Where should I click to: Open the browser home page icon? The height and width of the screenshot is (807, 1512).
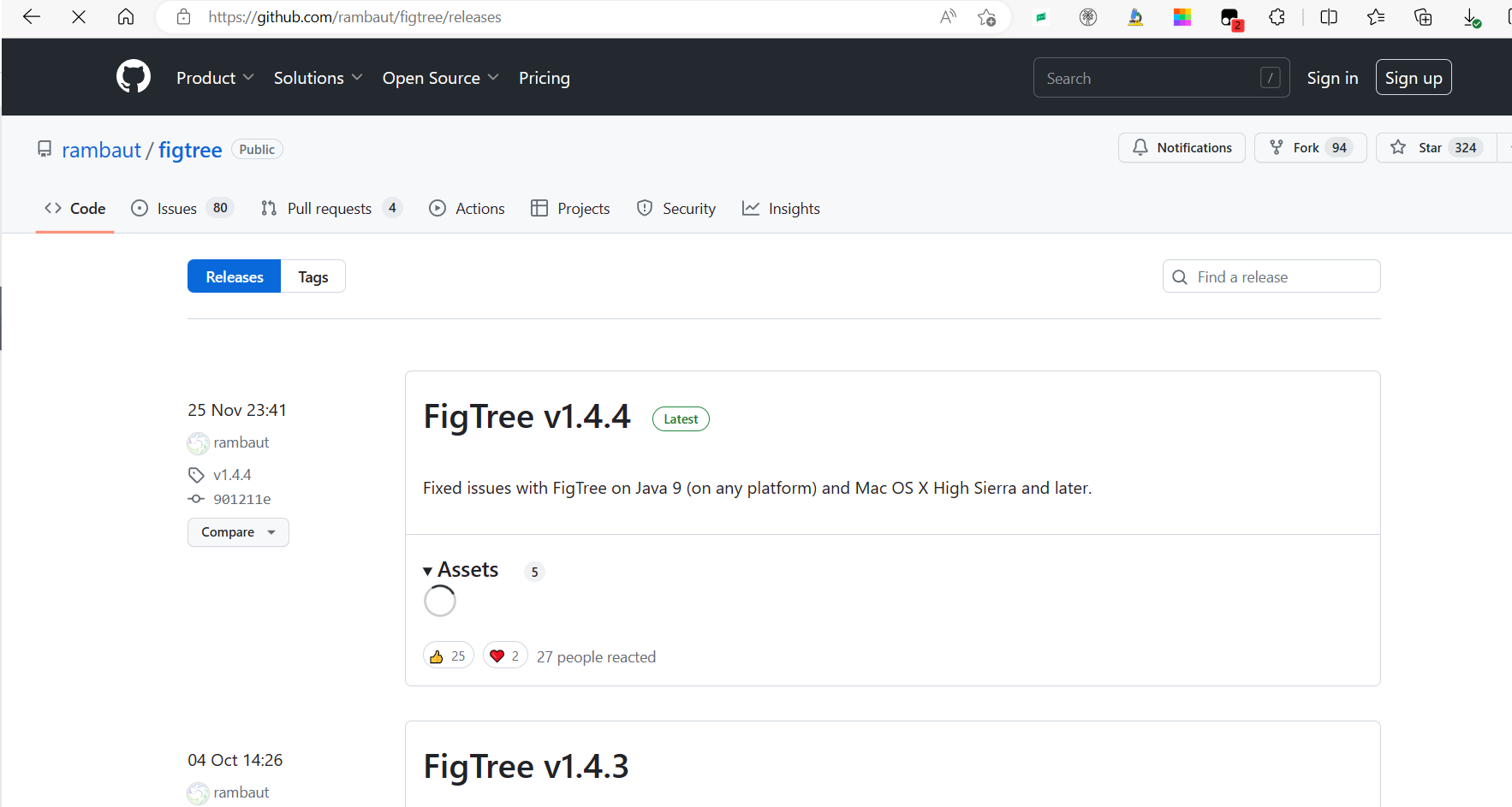[126, 17]
